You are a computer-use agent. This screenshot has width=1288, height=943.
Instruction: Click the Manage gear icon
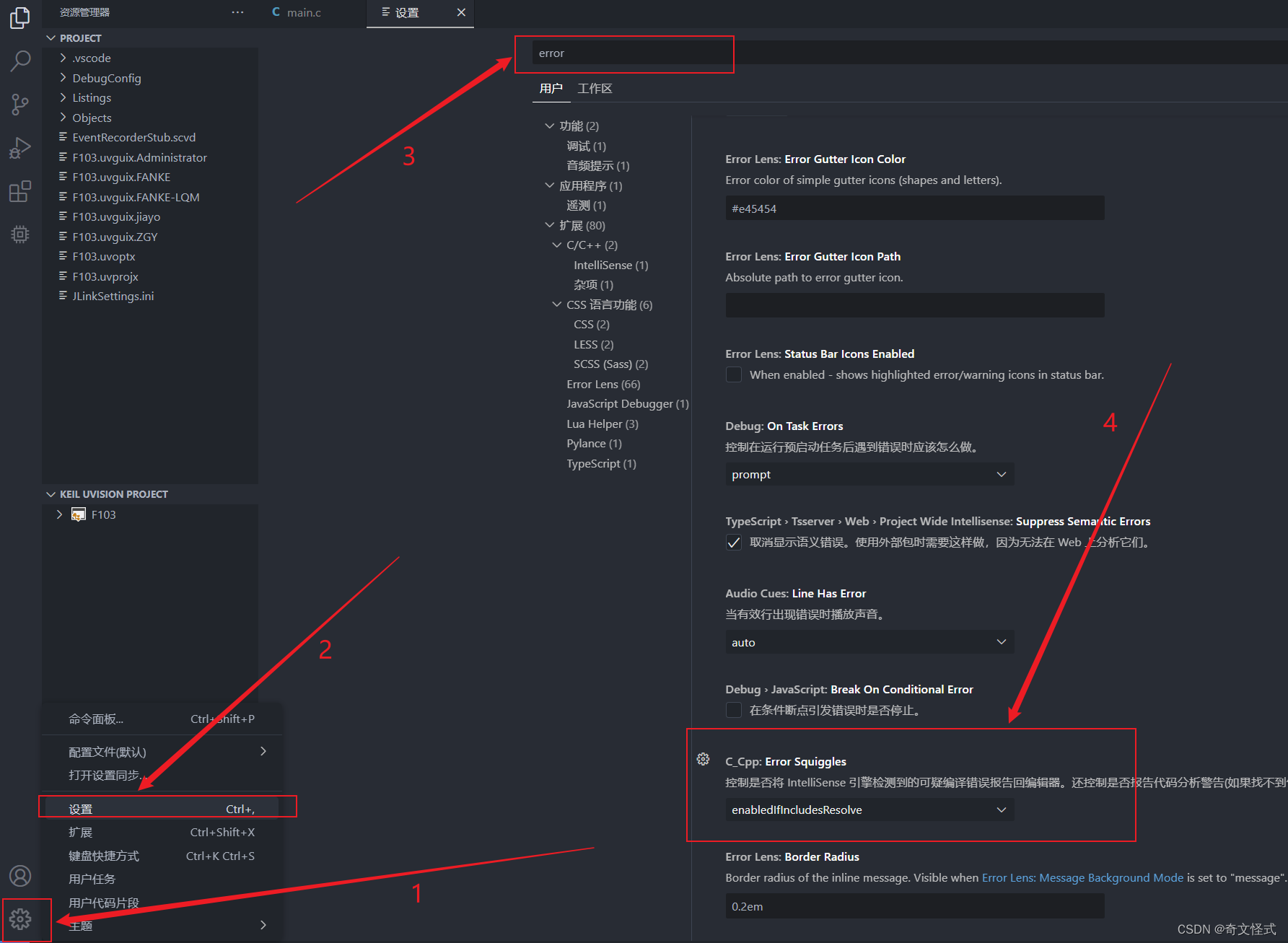(20, 919)
